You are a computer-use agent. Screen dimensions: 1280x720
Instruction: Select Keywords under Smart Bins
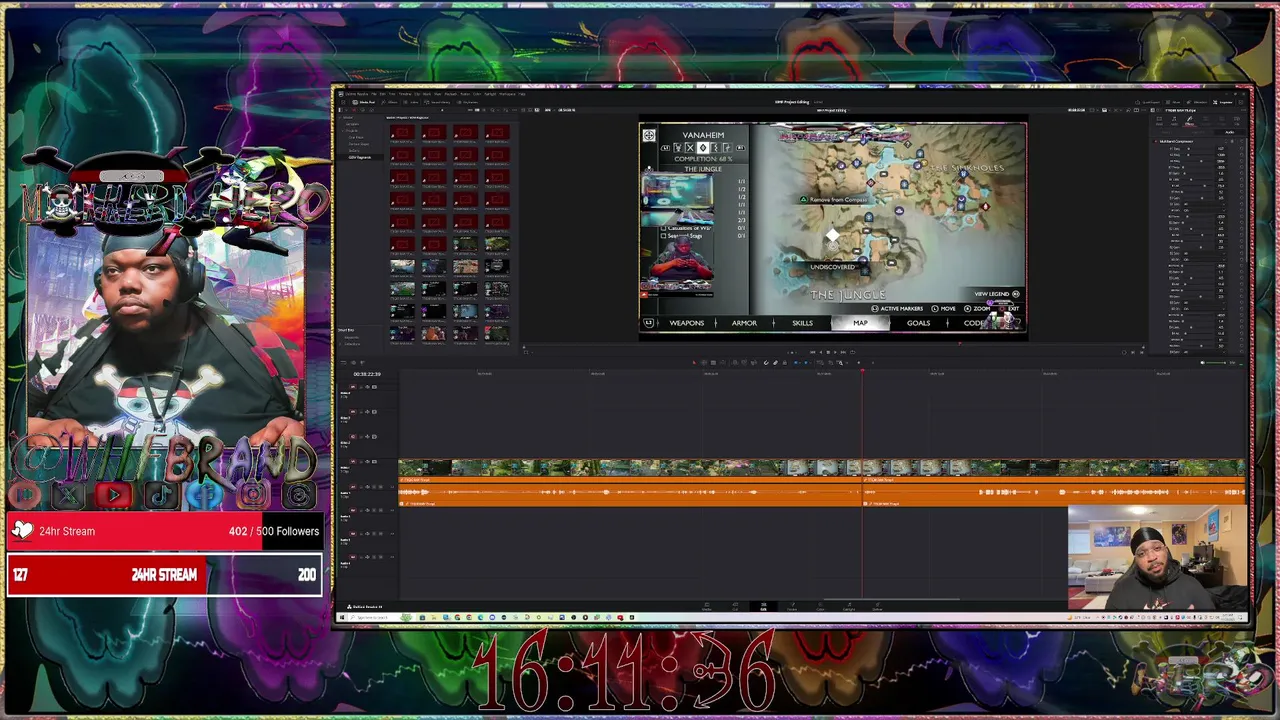(x=352, y=337)
